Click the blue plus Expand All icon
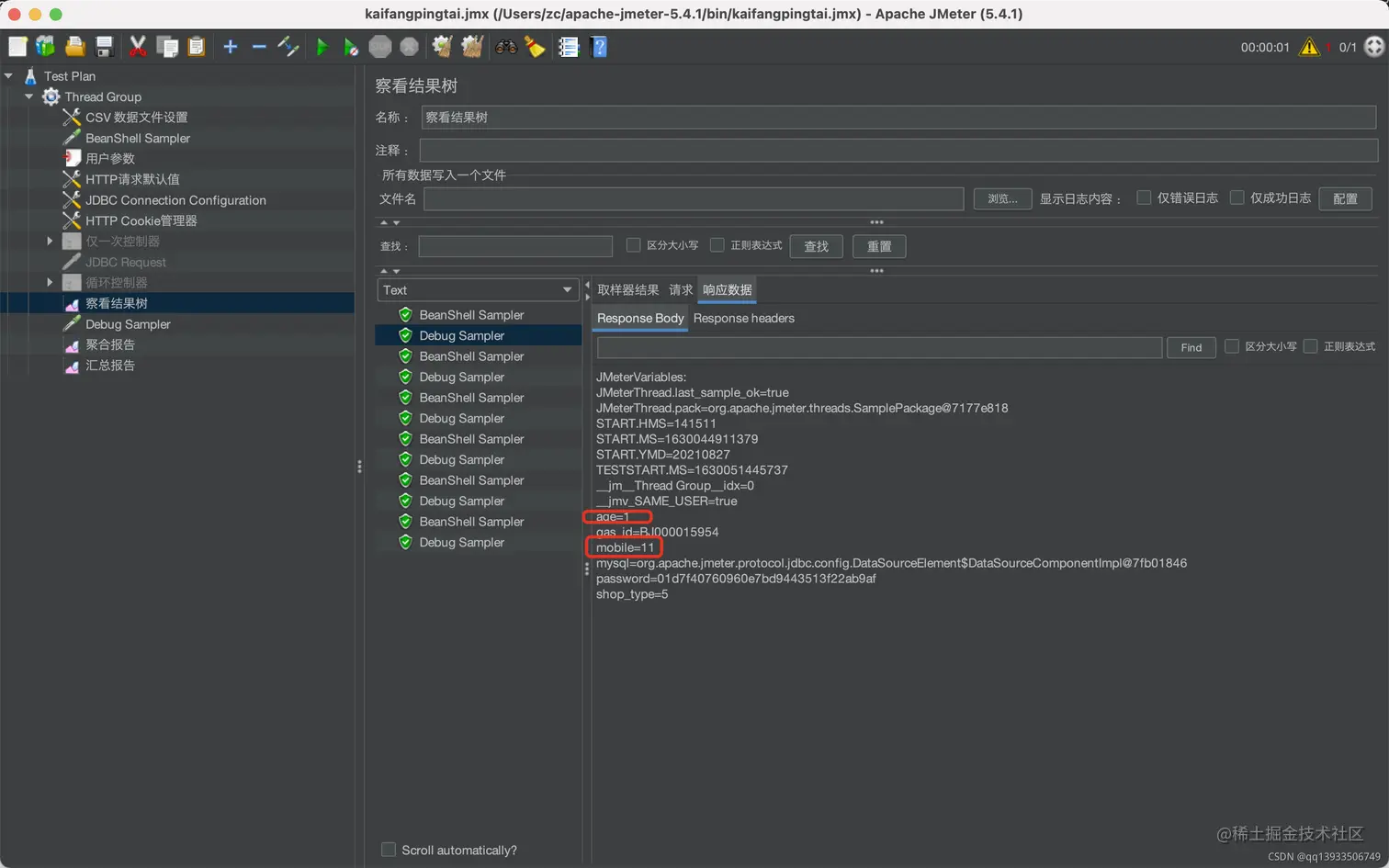The height and width of the screenshot is (868, 1389). tap(231, 46)
